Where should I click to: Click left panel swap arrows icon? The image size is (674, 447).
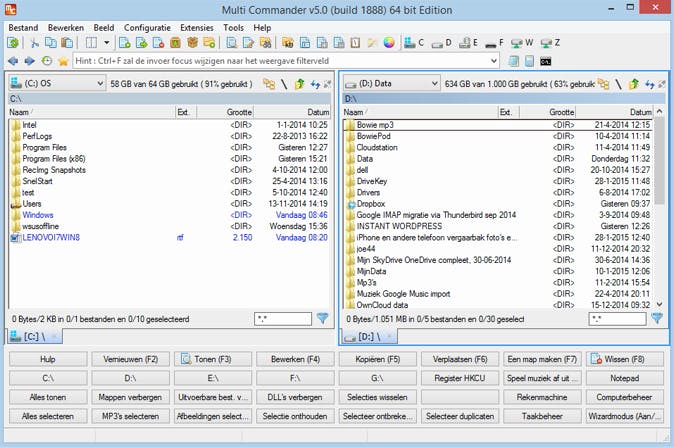[315, 84]
